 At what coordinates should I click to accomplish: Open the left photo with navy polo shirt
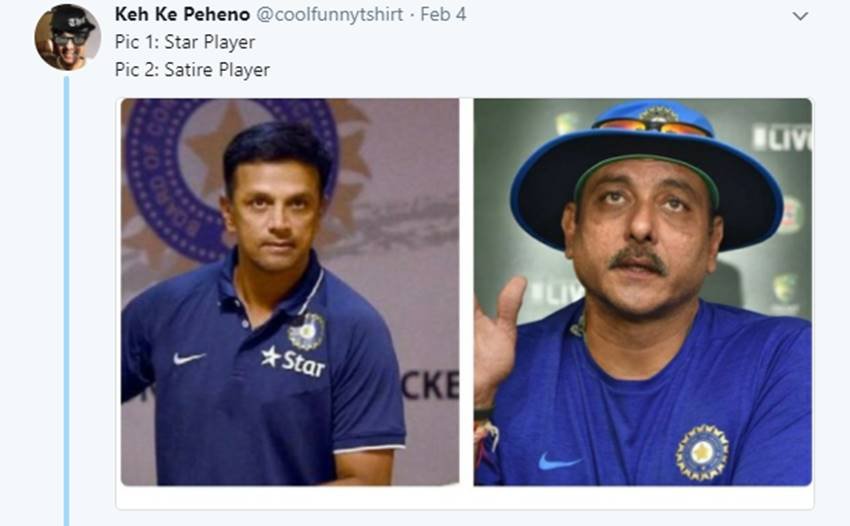290,292
